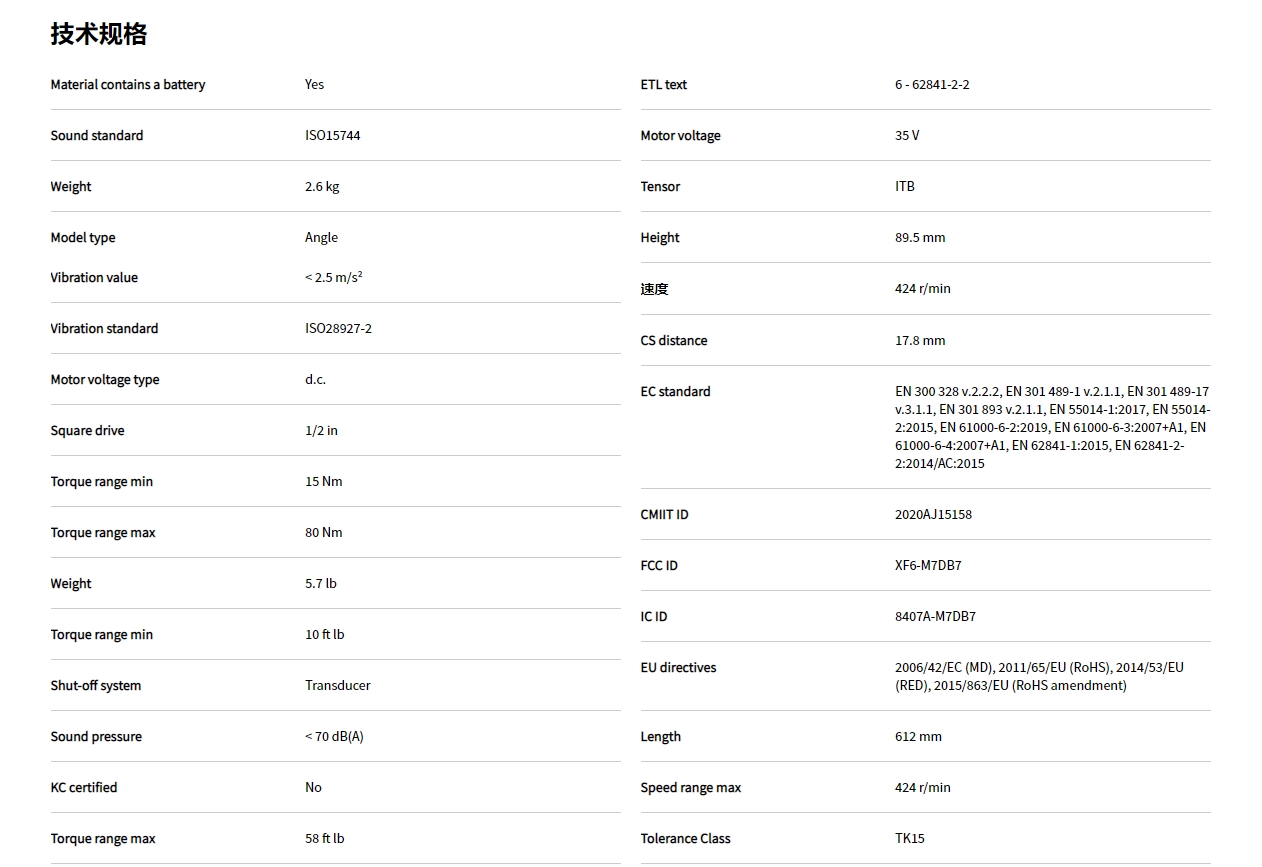Click the Sound pressure value < 70 dB(A)
The width and height of the screenshot is (1262, 867).
[x=334, y=737]
